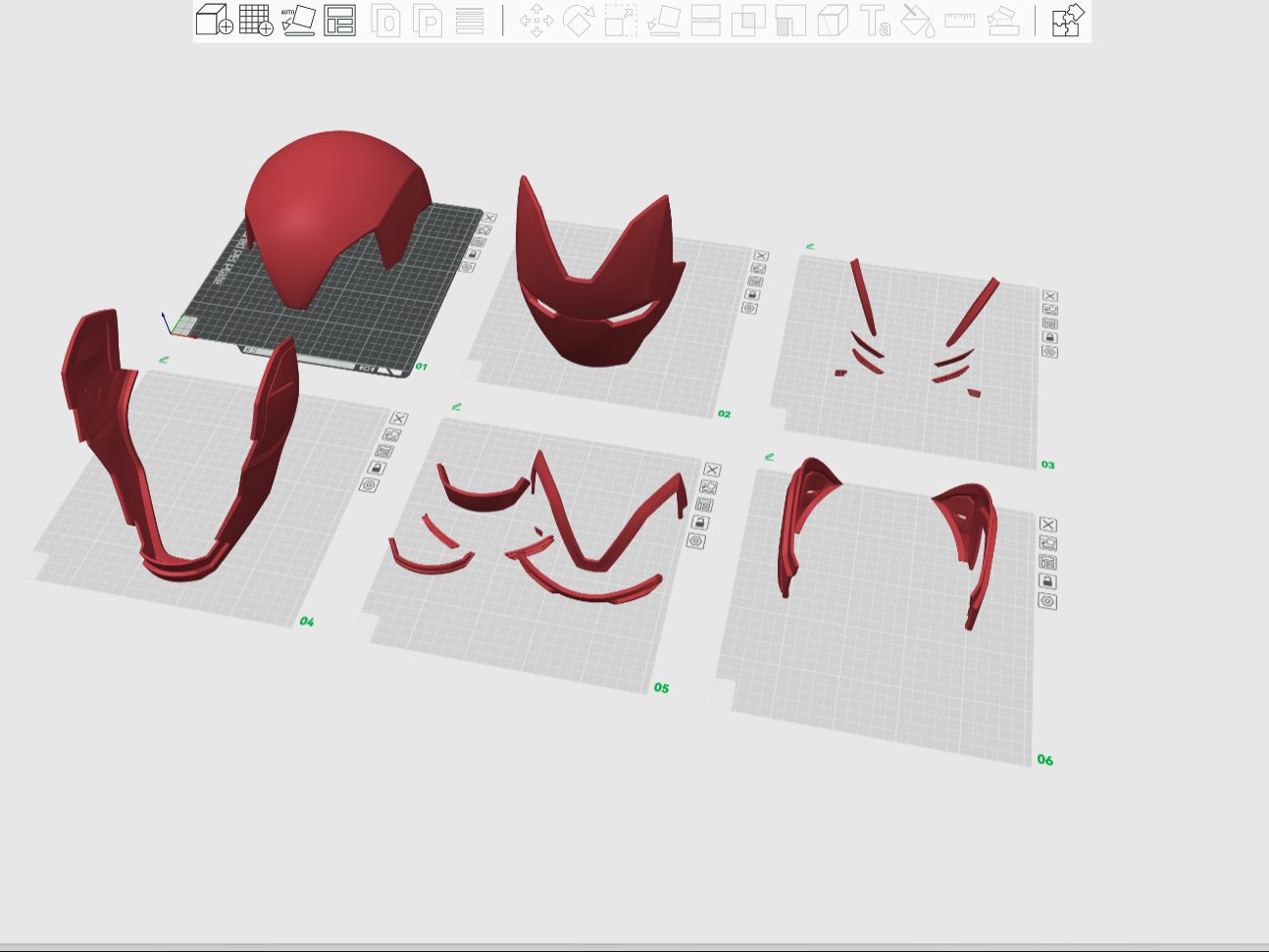Arrange objects on plate 03
Screen dimensions: 1269x952
(x=1049, y=324)
